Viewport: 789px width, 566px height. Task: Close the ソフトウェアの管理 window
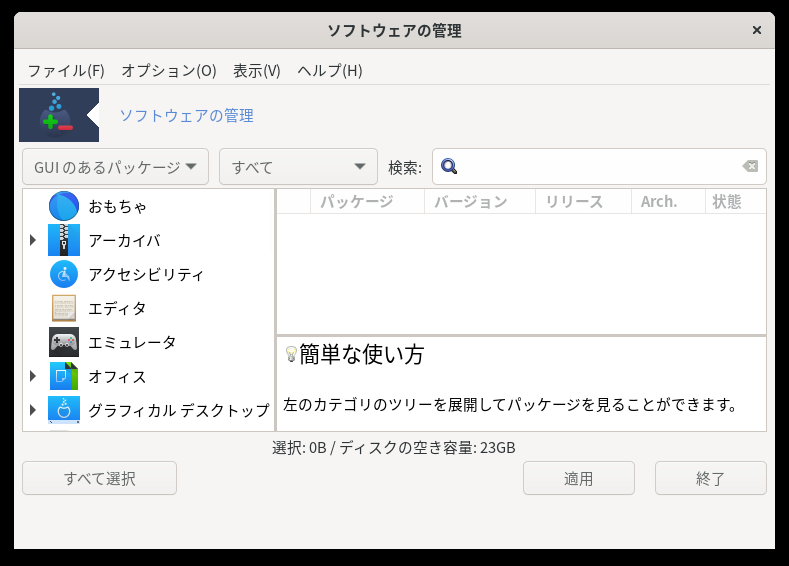tap(756, 31)
